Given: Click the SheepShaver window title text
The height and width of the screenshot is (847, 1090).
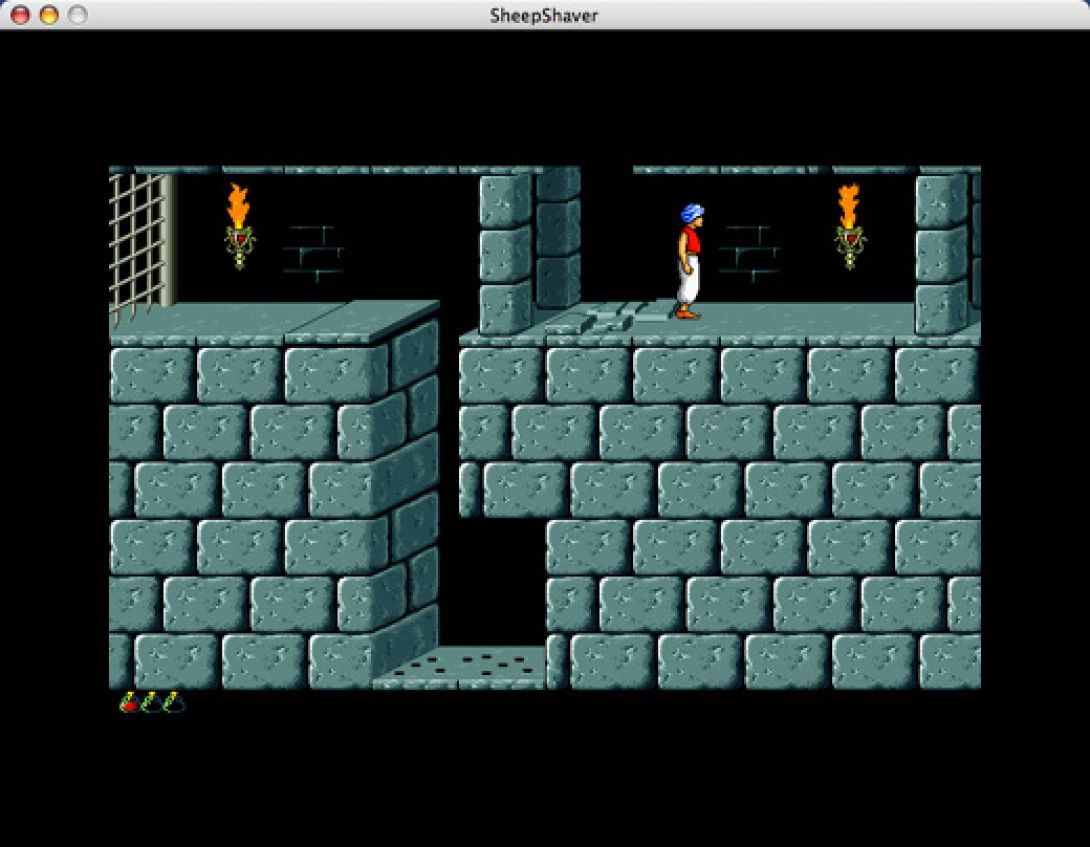Looking at the screenshot, I should [545, 15].
